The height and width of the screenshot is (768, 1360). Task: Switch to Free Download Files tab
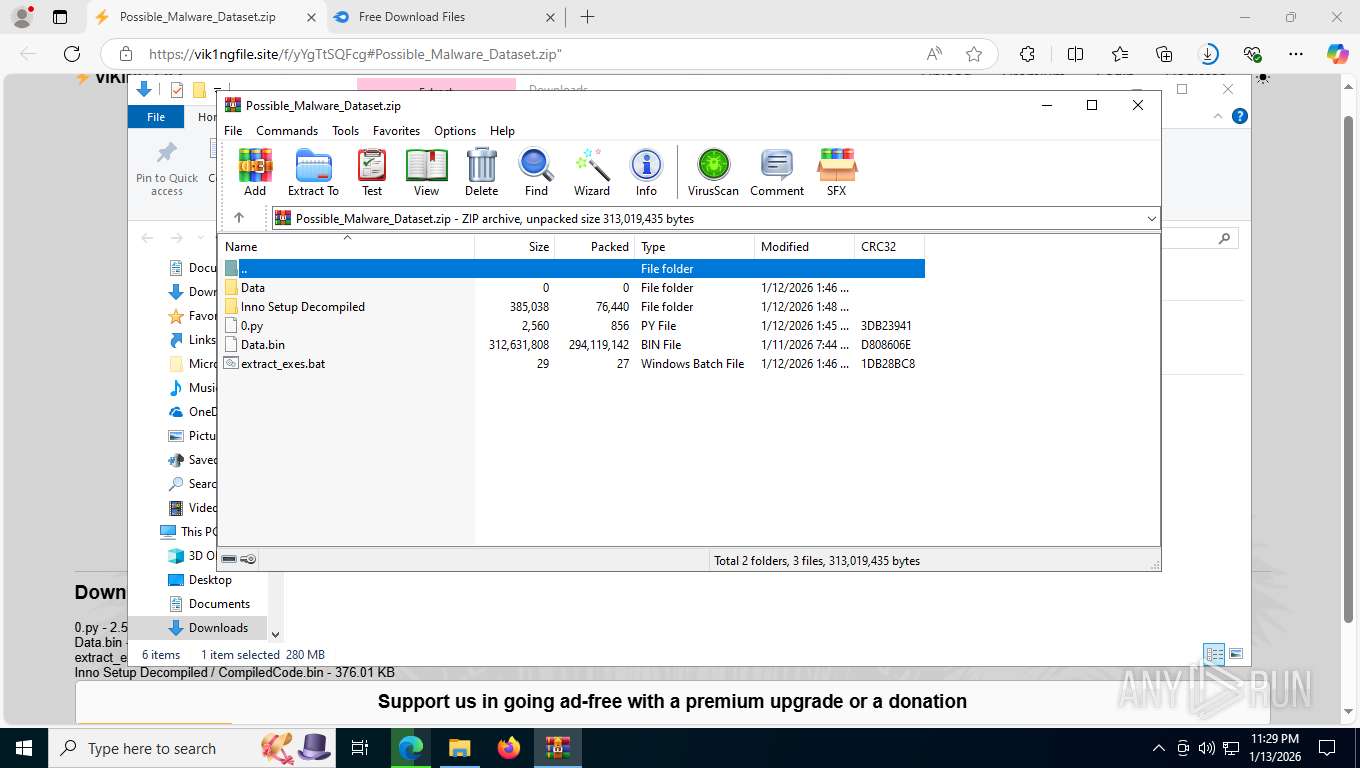446,17
